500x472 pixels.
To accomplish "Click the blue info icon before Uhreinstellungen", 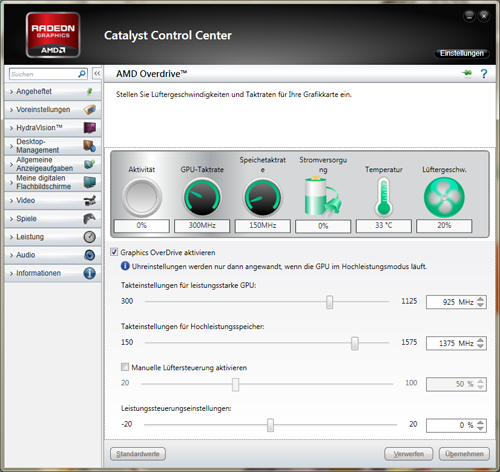I will click(125, 266).
